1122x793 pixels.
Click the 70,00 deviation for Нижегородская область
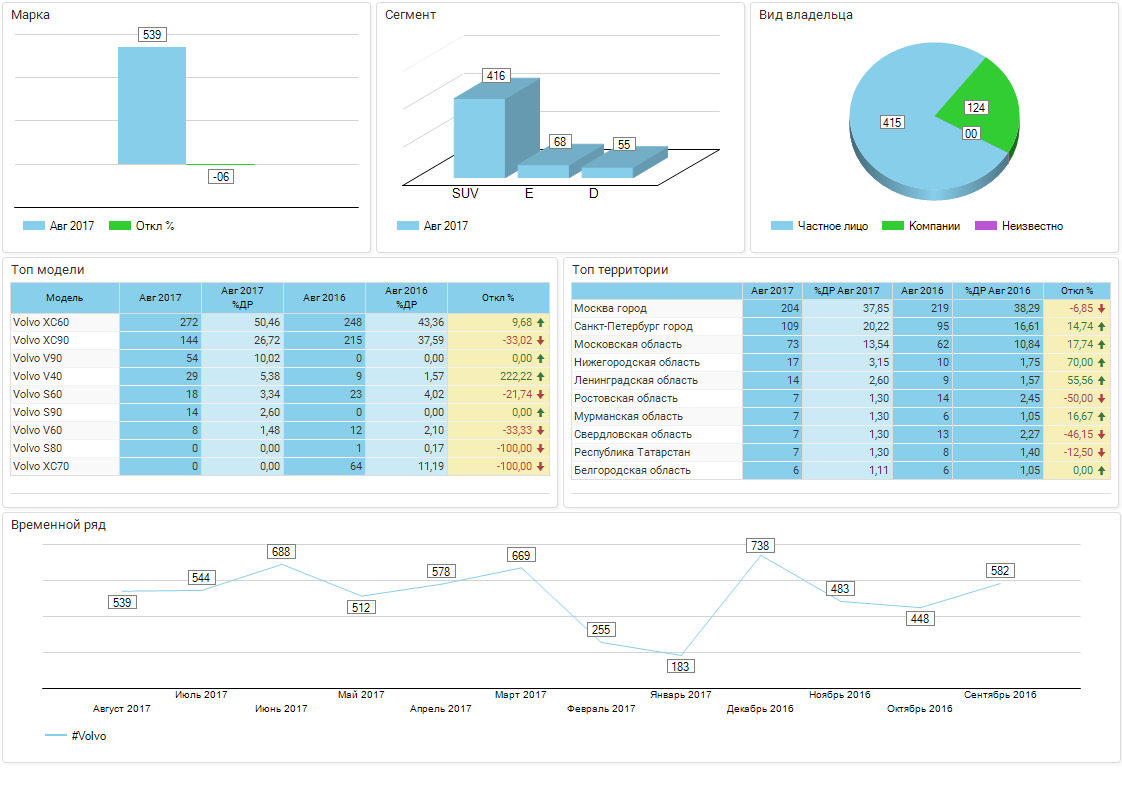(x=1080, y=362)
